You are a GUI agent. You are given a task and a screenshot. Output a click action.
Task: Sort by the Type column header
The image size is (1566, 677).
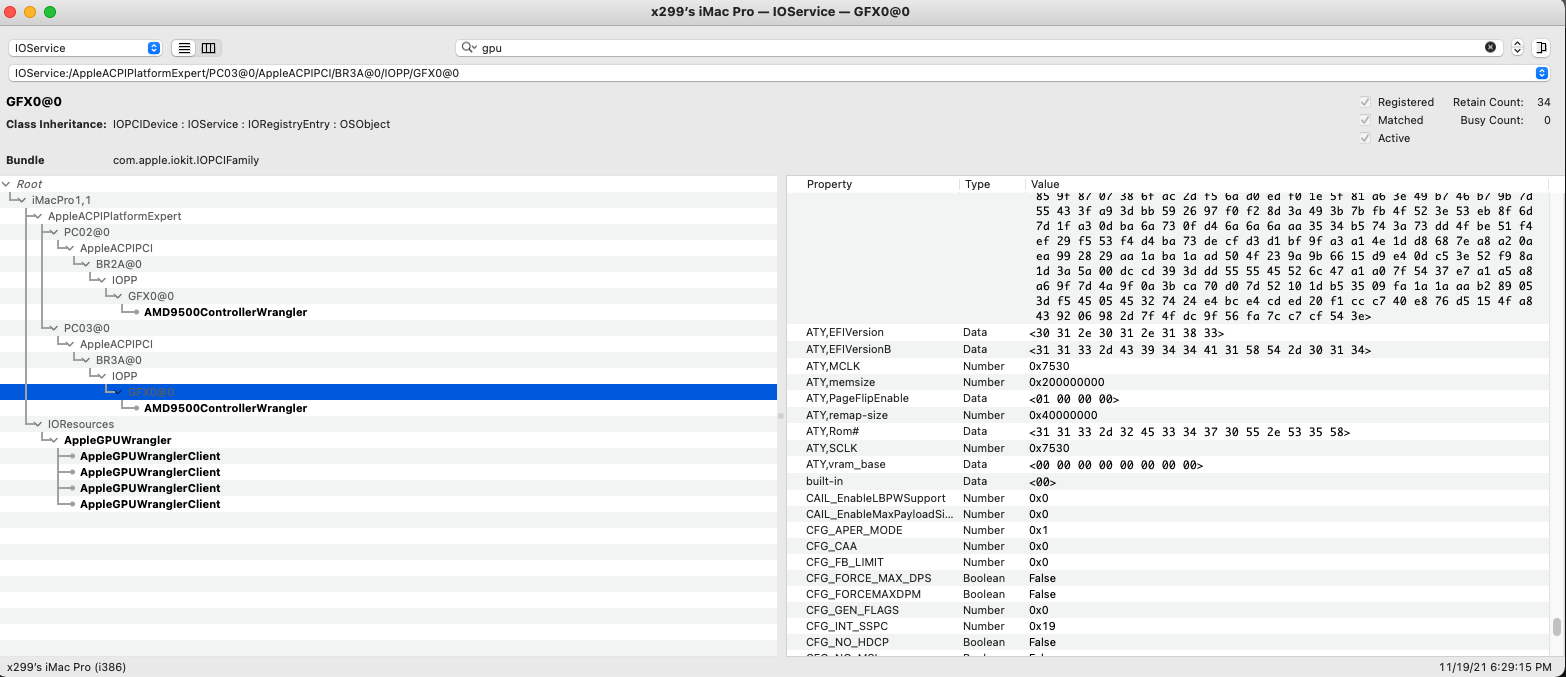(x=977, y=185)
